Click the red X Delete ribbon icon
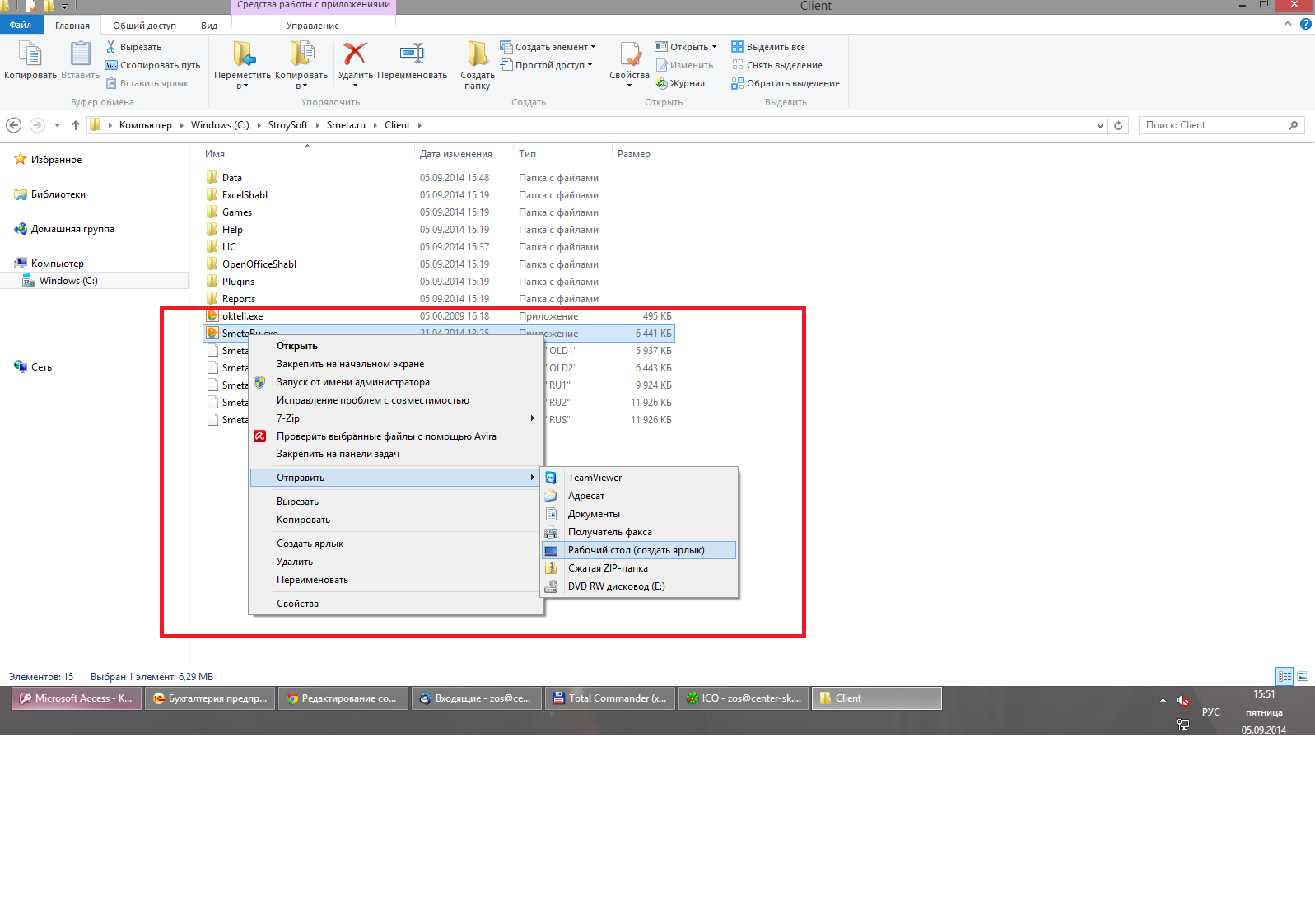Image resolution: width=1315 pixels, height=924 pixels. (355, 54)
